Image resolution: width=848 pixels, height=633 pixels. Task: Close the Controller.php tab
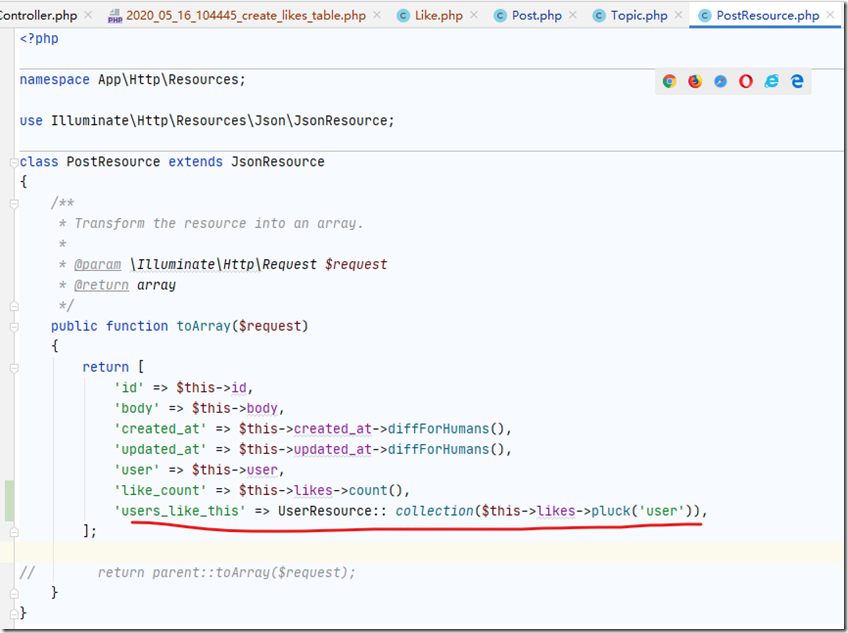[89, 15]
